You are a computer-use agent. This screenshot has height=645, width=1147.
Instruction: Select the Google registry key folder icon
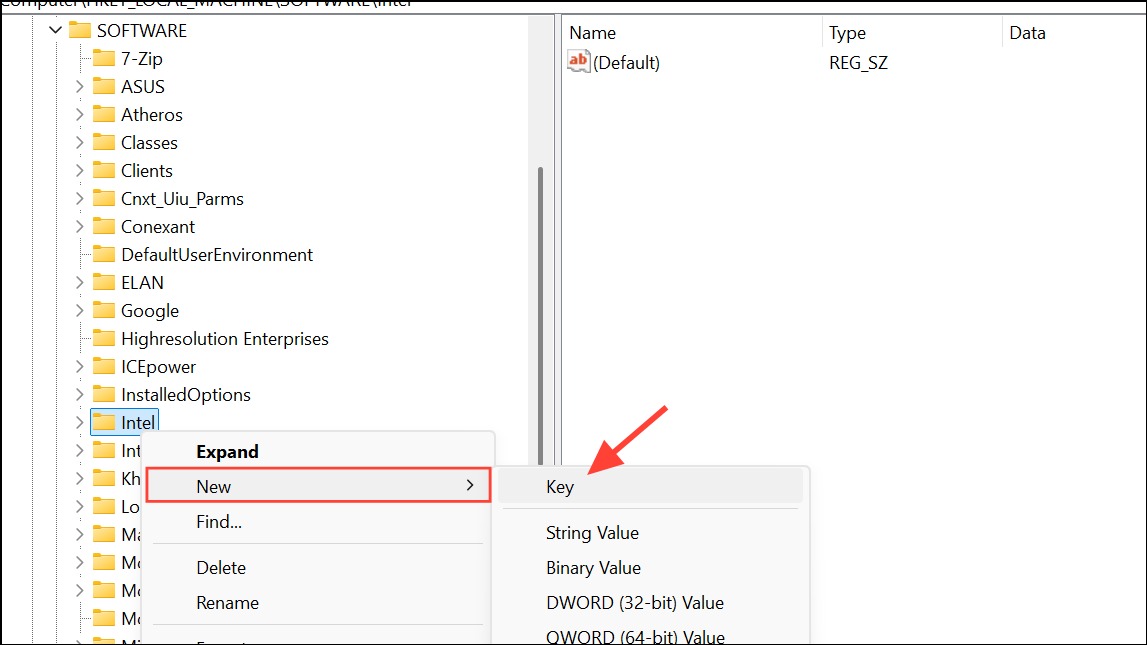(x=104, y=311)
